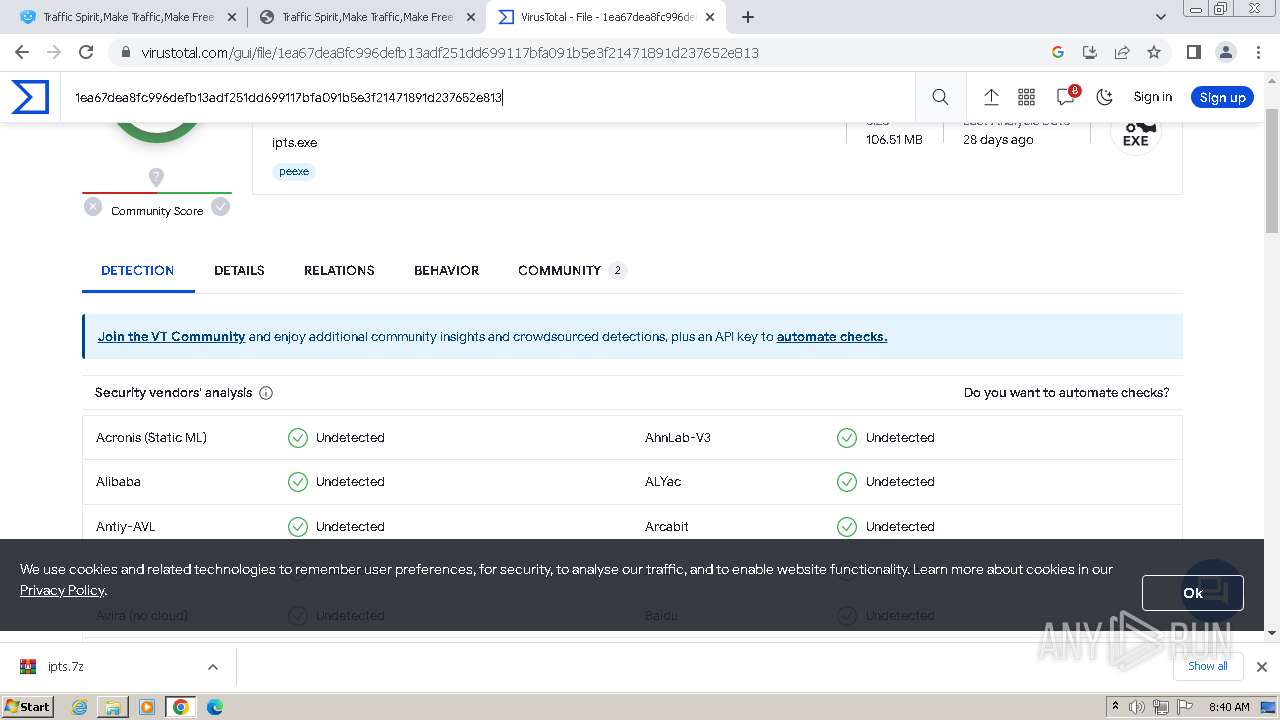Click the address bar URL
Screen dimensions: 1280x720
(x=450, y=53)
